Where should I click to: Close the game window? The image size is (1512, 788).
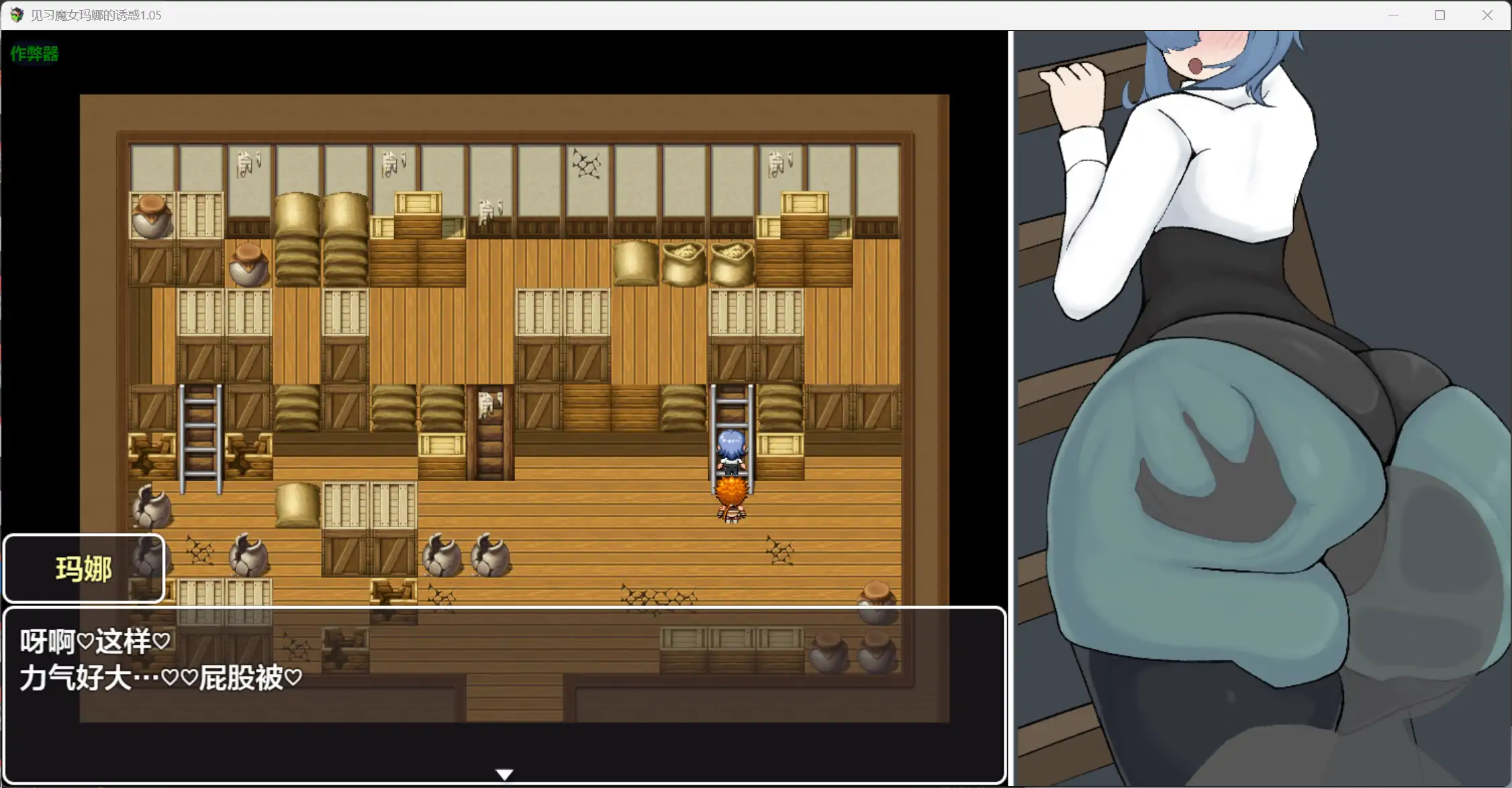tap(1487, 15)
